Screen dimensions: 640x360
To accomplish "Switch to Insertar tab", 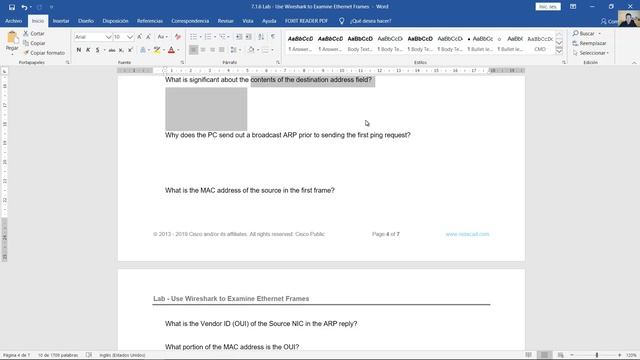I will click(61, 21).
